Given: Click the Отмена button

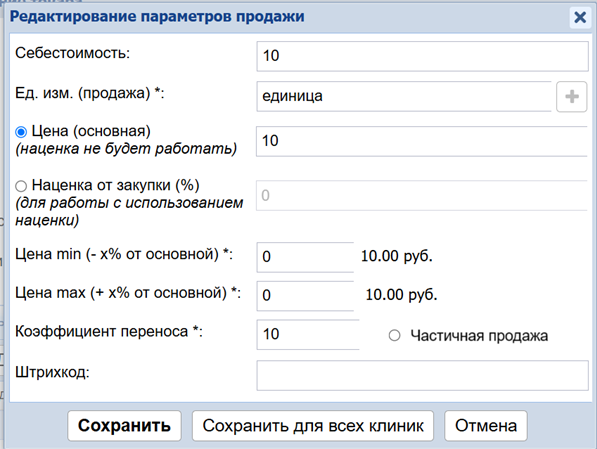Looking at the screenshot, I should [486, 426].
